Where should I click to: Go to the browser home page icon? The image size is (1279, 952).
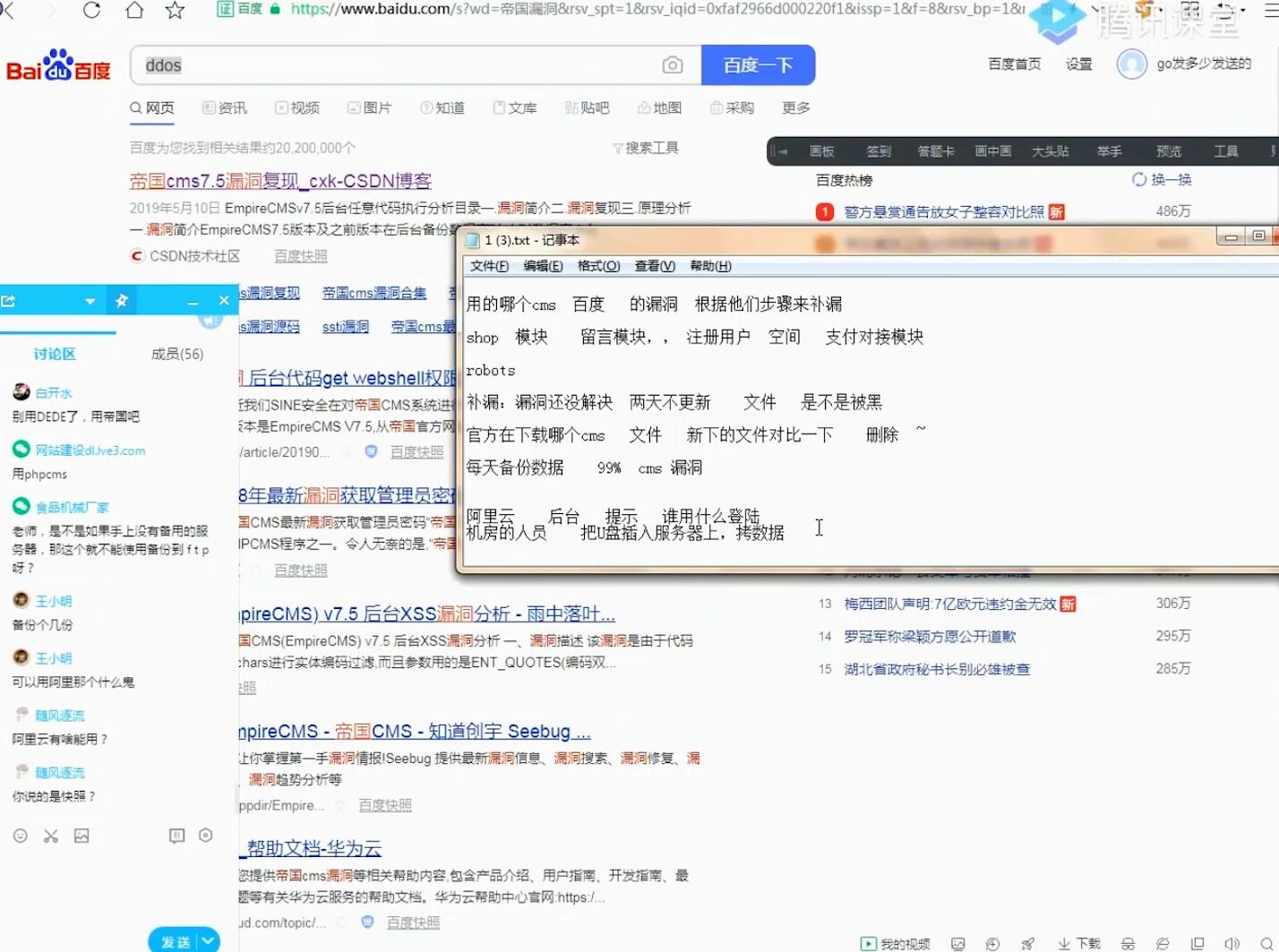coord(134,10)
